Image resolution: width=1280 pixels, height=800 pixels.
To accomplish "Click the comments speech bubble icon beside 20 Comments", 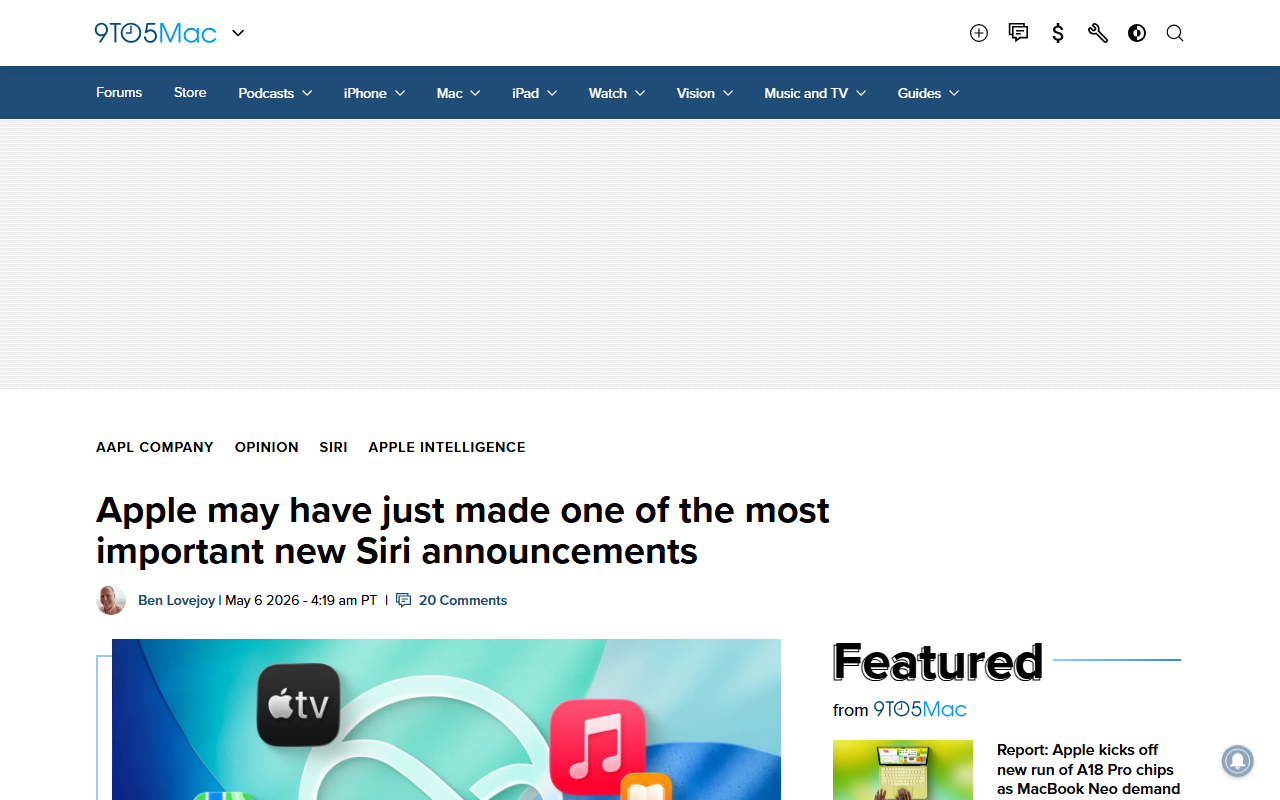I will click(404, 600).
